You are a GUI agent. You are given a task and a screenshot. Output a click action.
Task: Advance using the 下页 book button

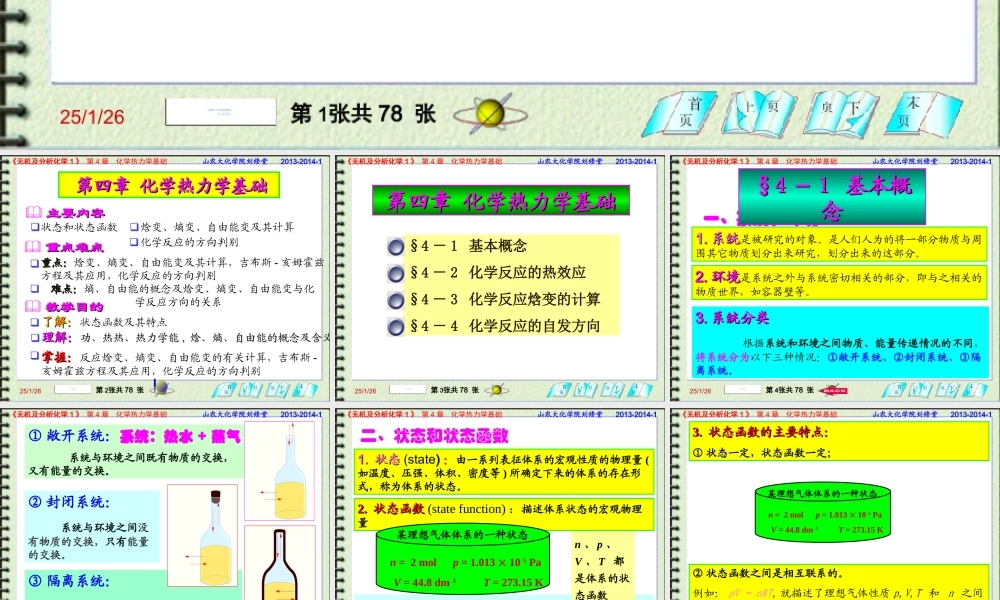[841, 110]
